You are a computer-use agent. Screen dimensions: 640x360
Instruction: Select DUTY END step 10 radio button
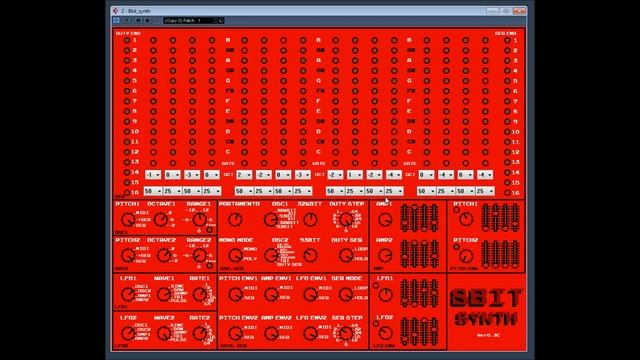[x=127, y=132]
